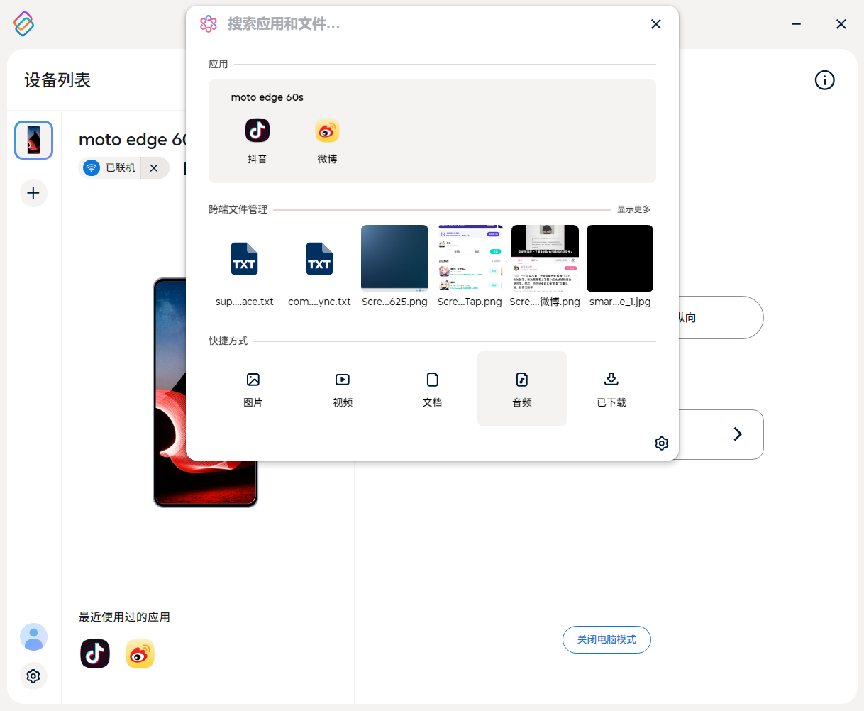Open the user account avatar

pos(34,637)
